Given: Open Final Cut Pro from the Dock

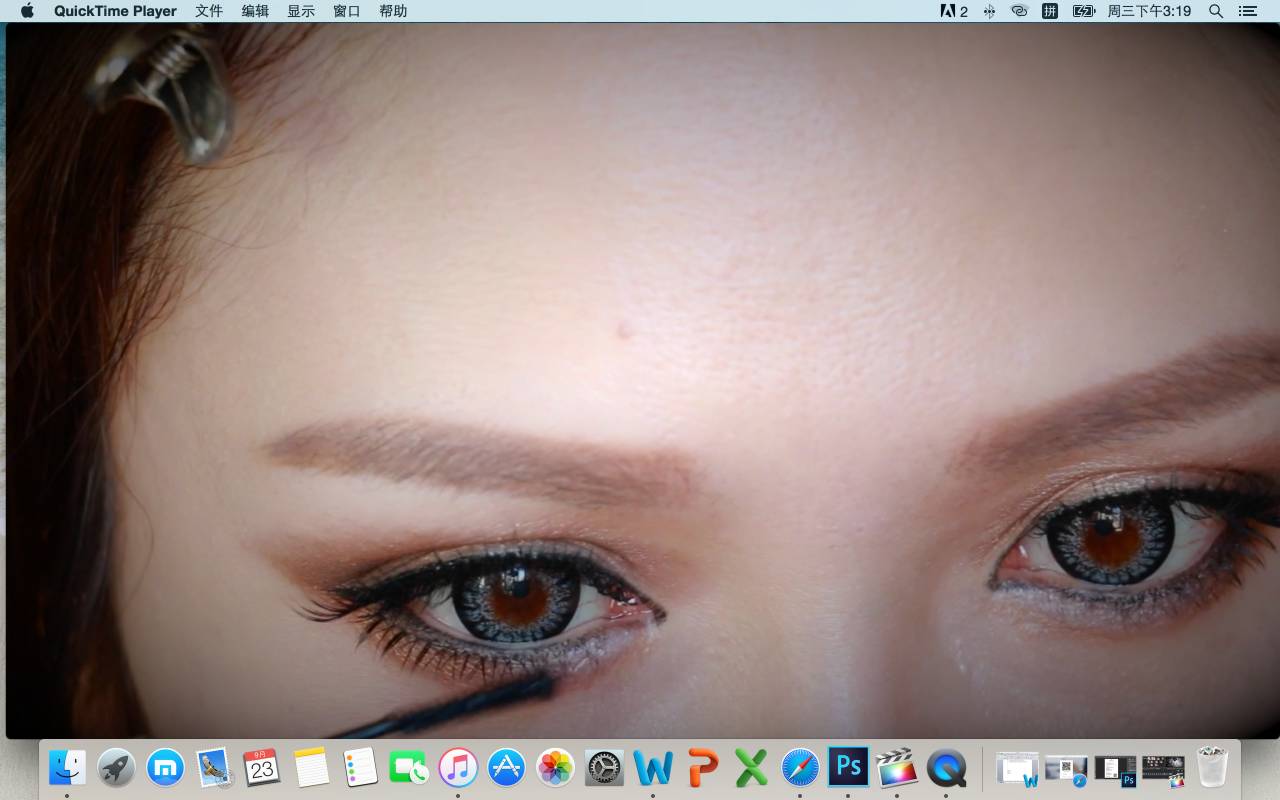Looking at the screenshot, I should [x=897, y=768].
